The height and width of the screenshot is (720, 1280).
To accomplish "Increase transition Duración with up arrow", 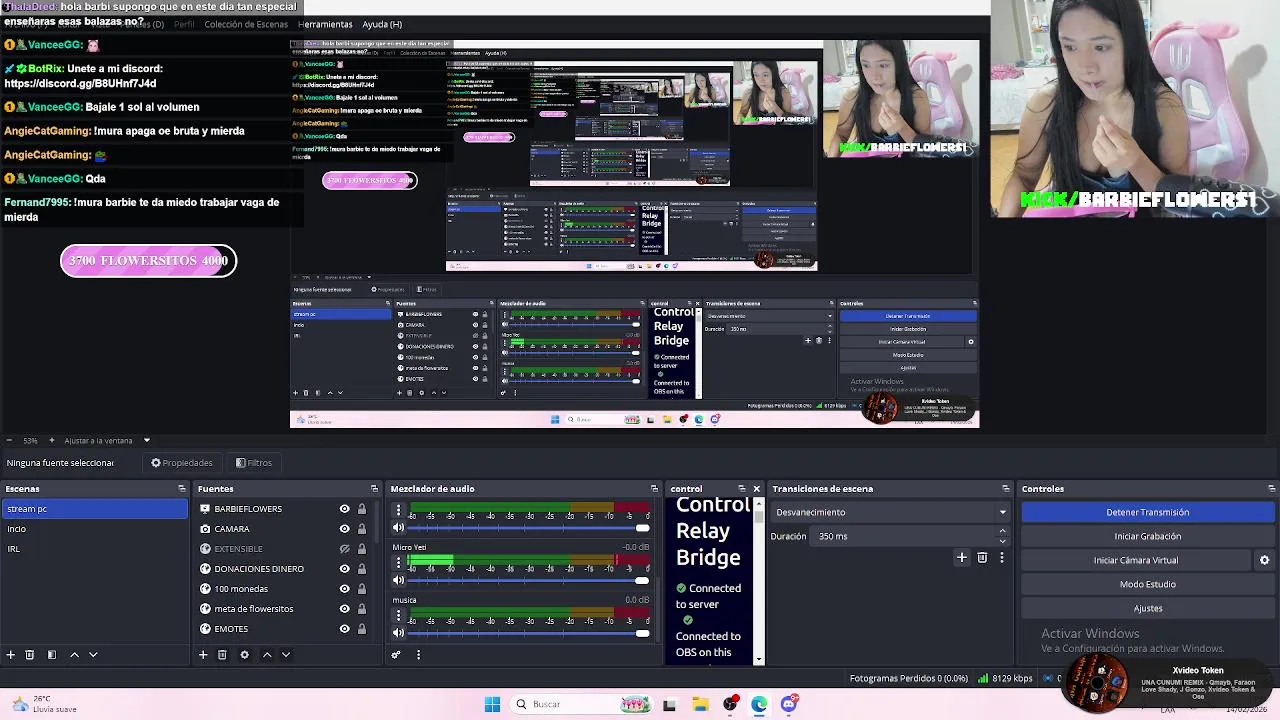I will (1004, 533).
